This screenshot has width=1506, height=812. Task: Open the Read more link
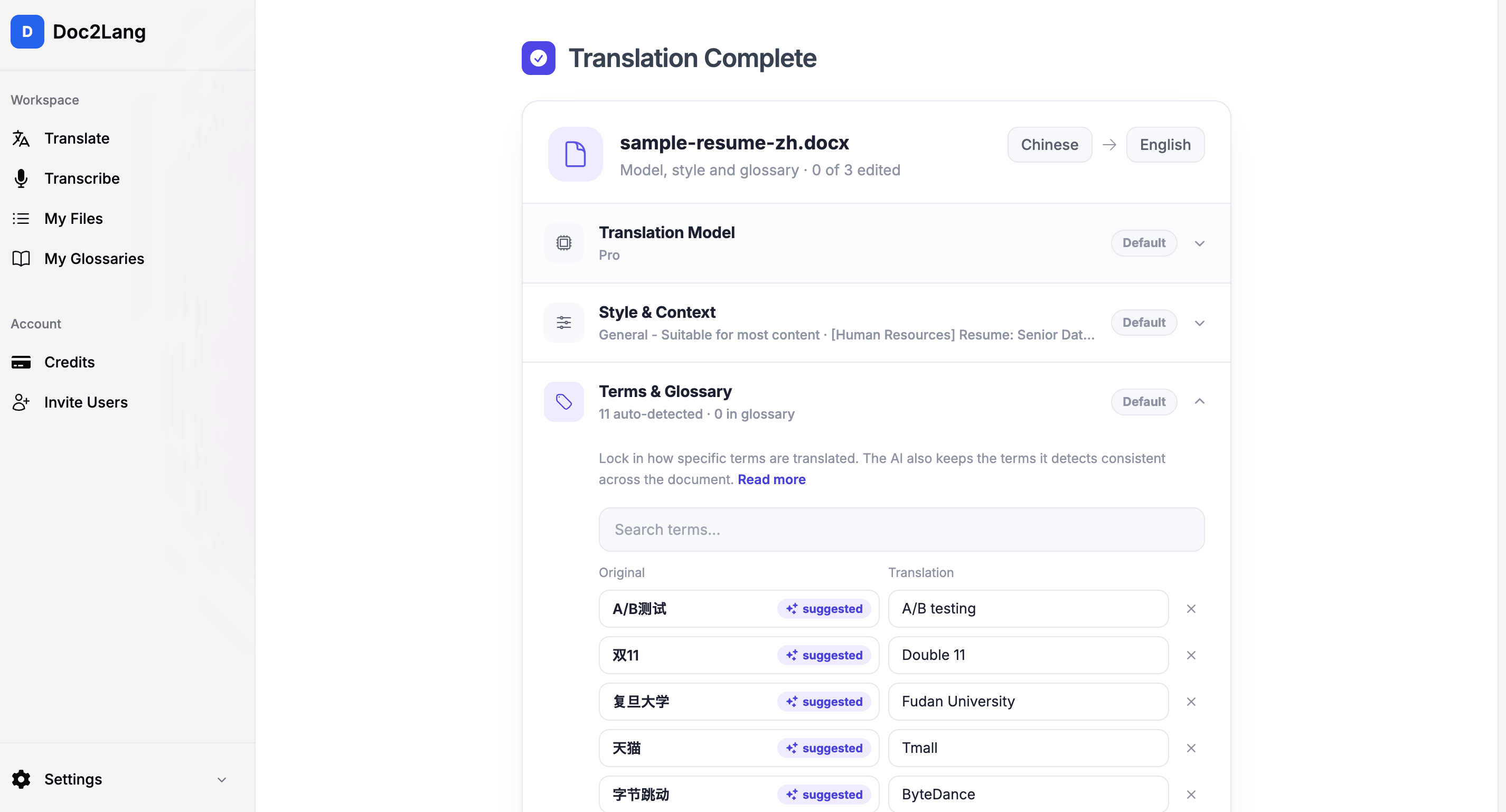[771, 479]
